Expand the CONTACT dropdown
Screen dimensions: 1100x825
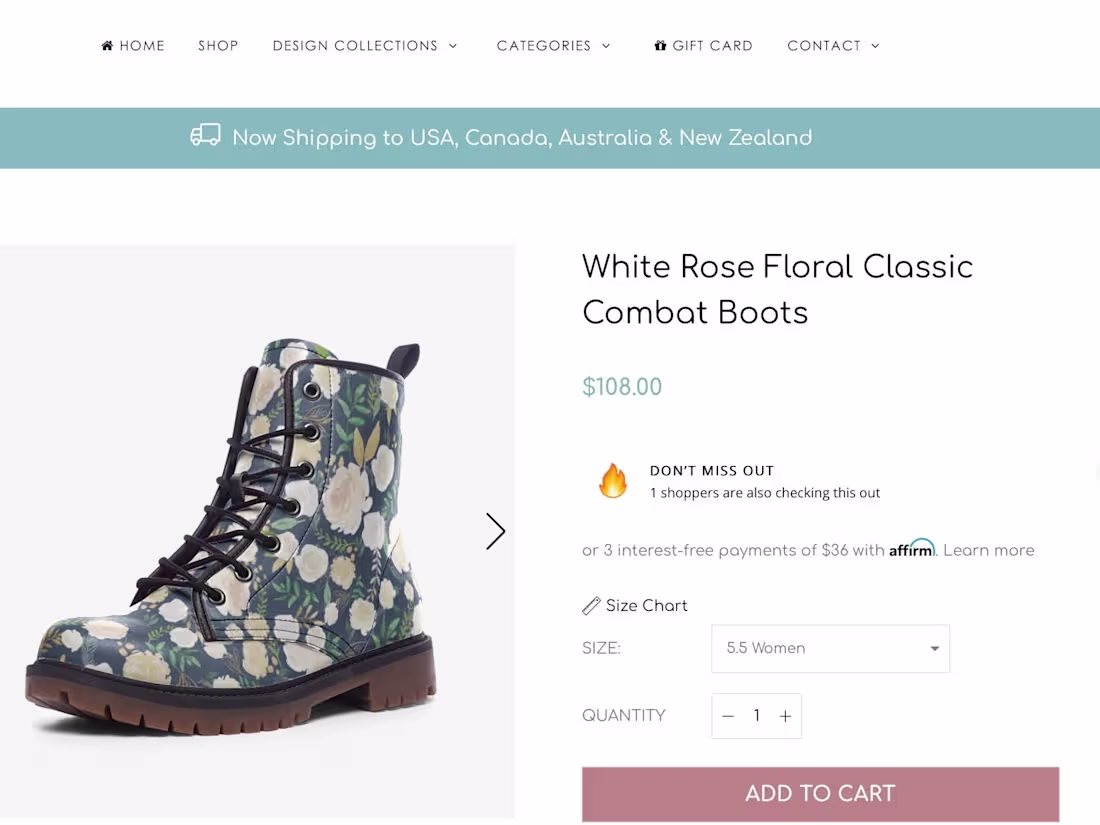tap(833, 45)
